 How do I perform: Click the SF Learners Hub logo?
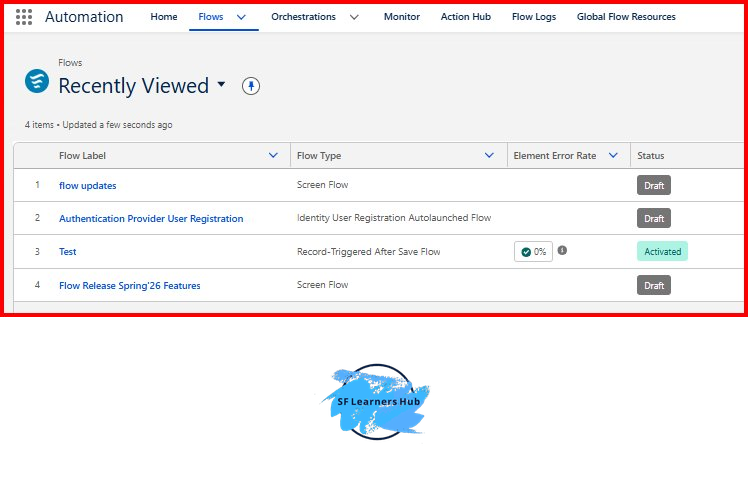tap(376, 402)
